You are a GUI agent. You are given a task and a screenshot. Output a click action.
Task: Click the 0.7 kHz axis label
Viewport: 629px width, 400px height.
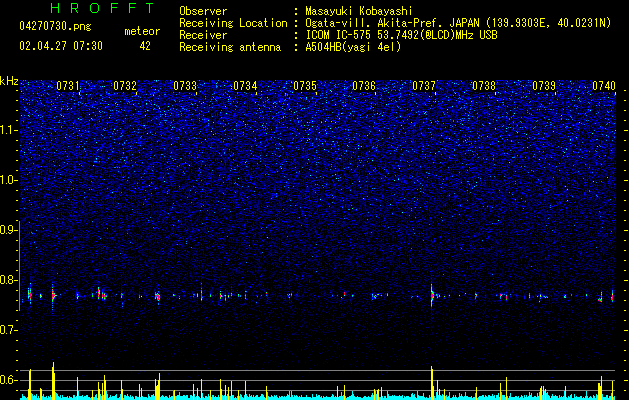coord(9,330)
